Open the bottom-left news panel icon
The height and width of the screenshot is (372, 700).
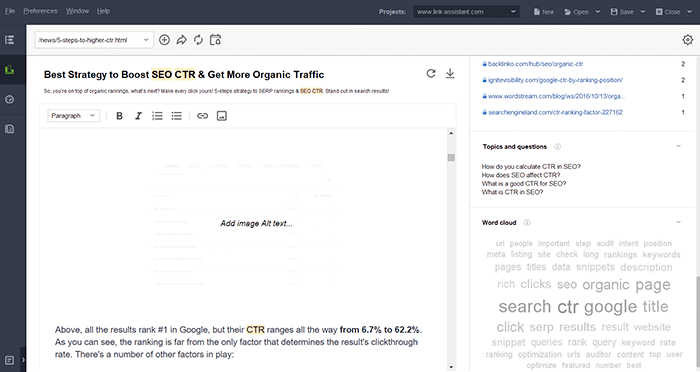[9, 360]
